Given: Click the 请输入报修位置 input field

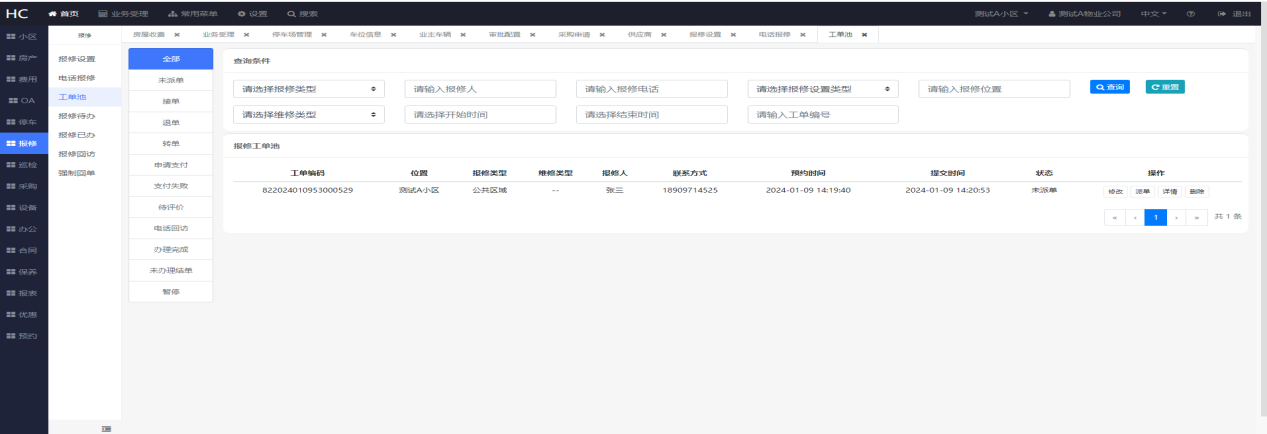Looking at the screenshot, I should point(994,89).
